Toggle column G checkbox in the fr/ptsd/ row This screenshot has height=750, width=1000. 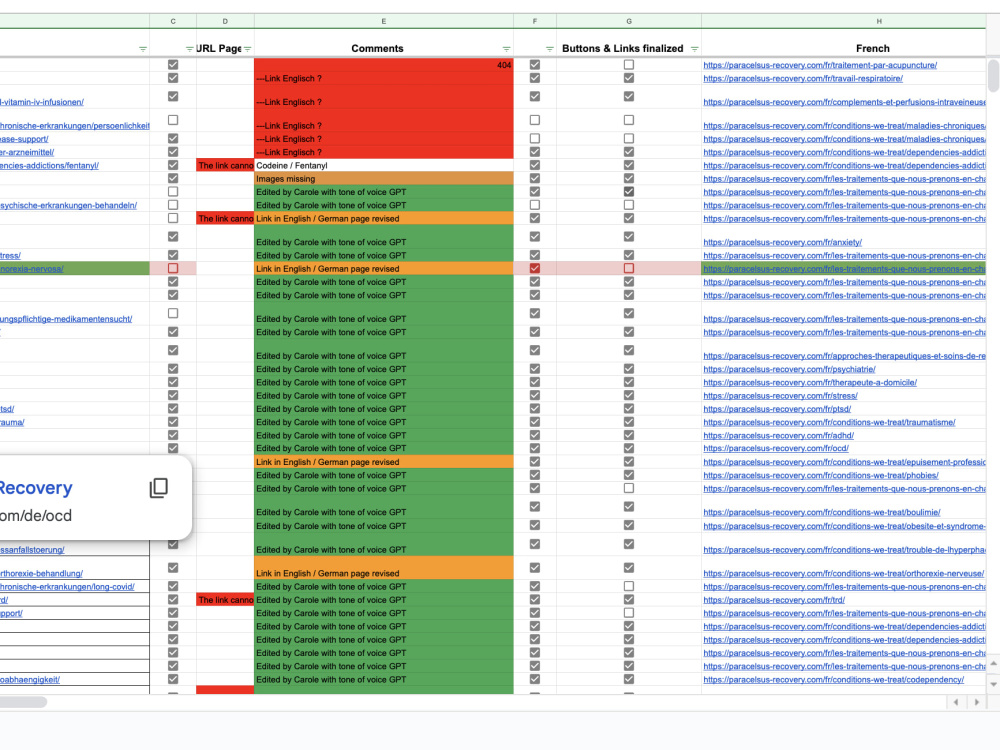click(x=629, y=409)
